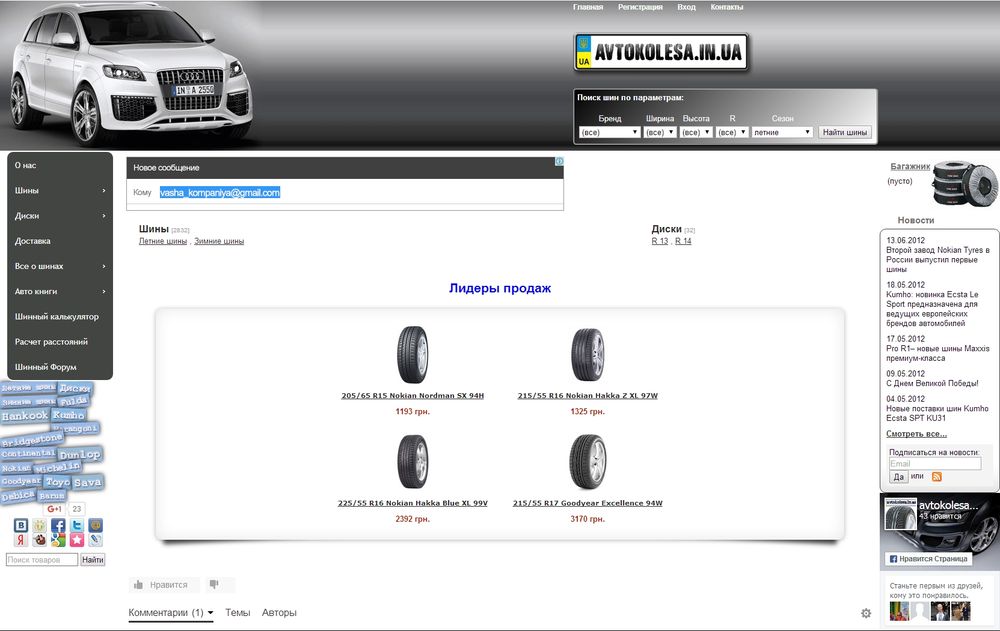
Task: Open the Nokian Tyres second plant news
Action: [x=938, y=260]
